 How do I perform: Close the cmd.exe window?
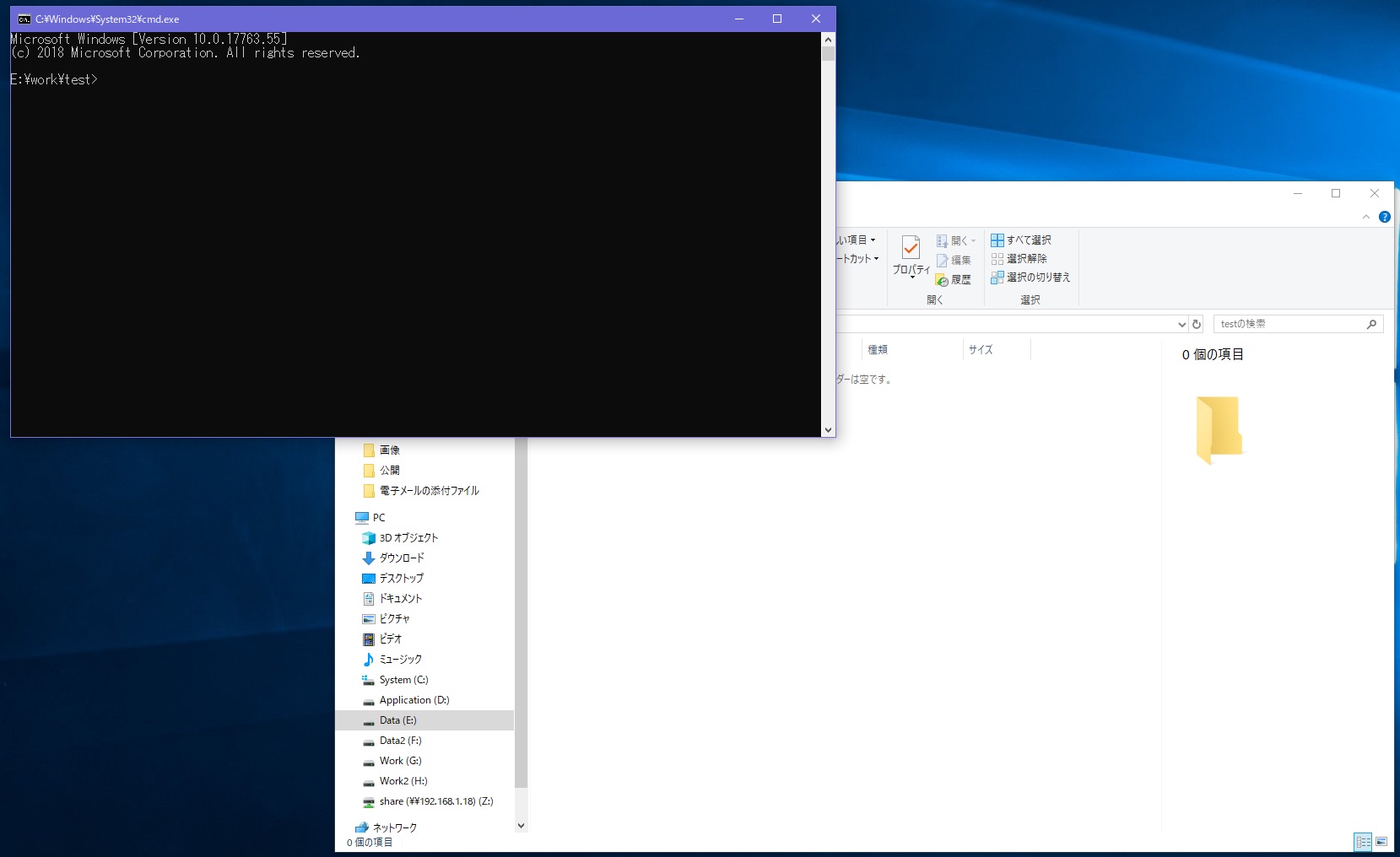(815, 19)
